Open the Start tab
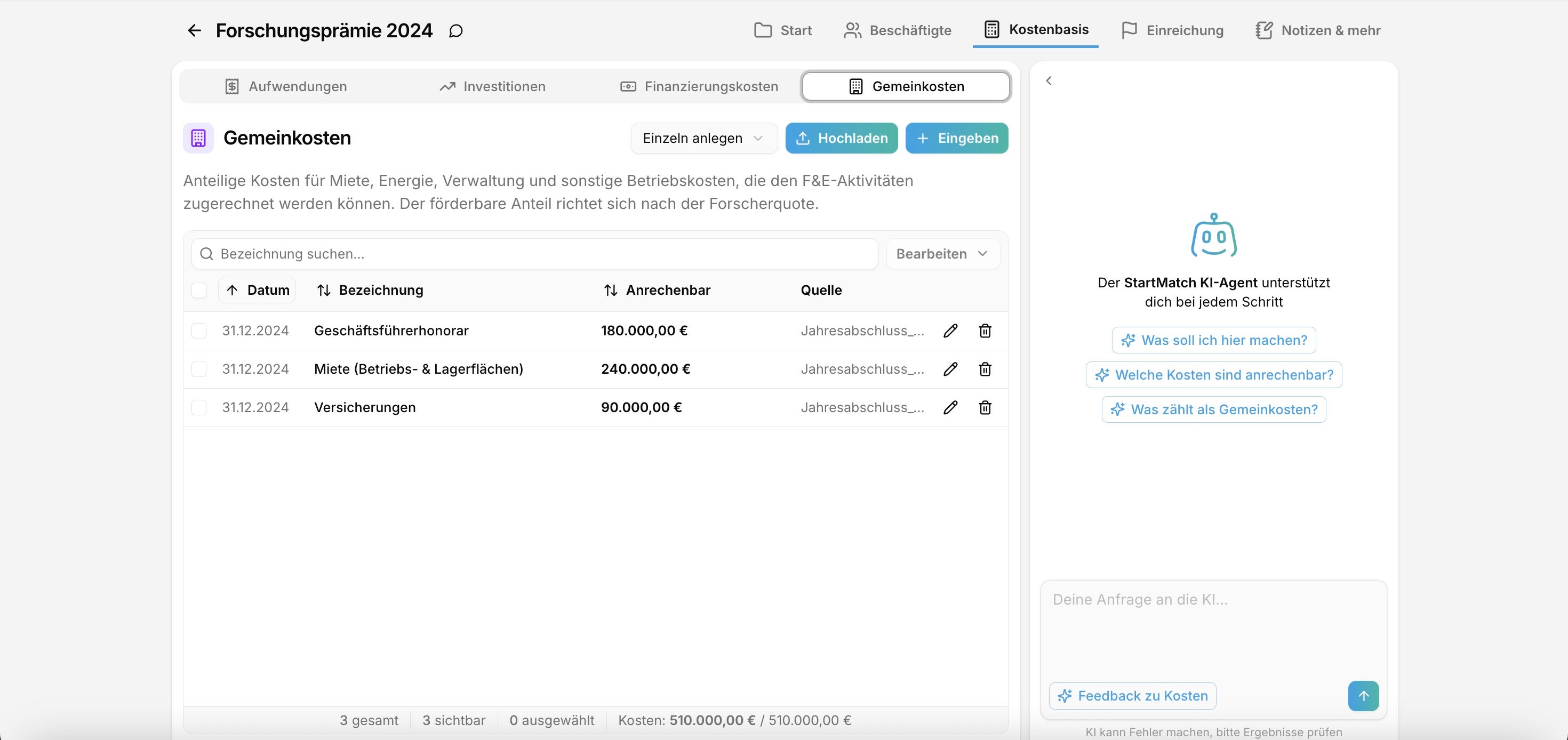Screen dimensions: 1568x740 [x=783, y=30]
